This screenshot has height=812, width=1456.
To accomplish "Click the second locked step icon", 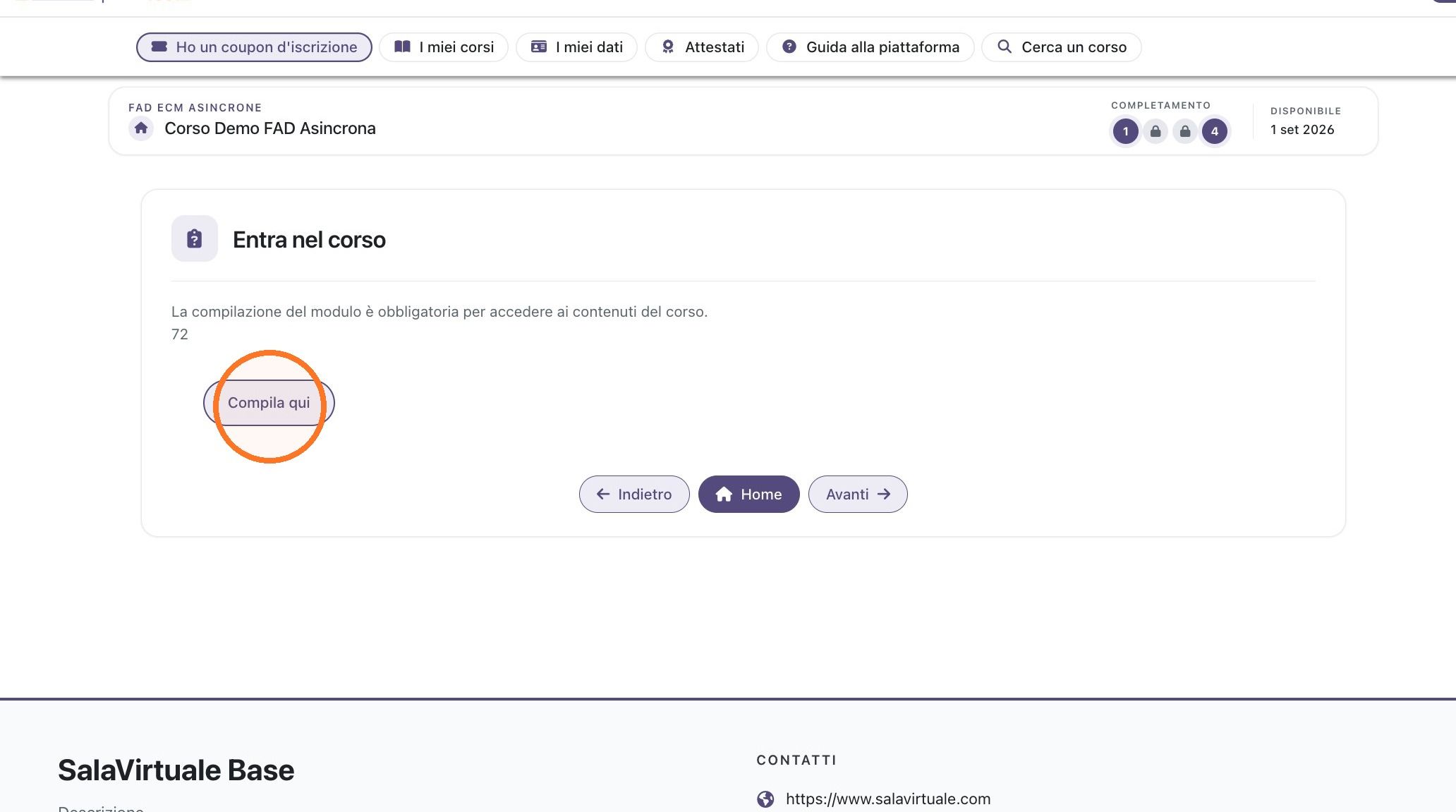I will pos(1185,131).
